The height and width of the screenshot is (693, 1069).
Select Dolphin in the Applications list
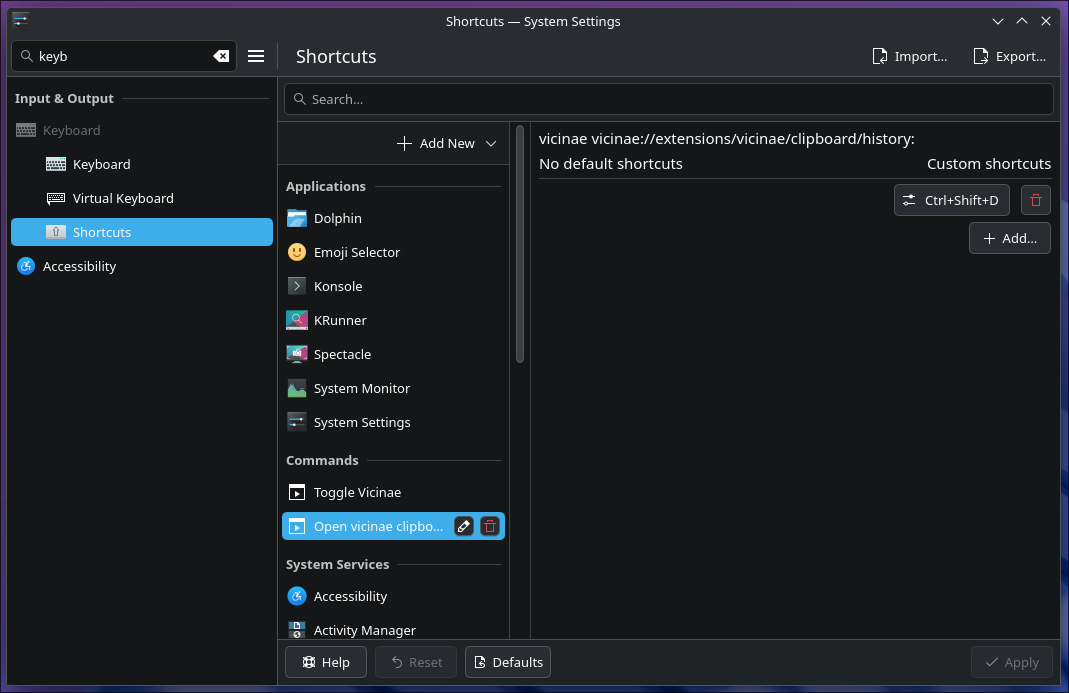337,218
